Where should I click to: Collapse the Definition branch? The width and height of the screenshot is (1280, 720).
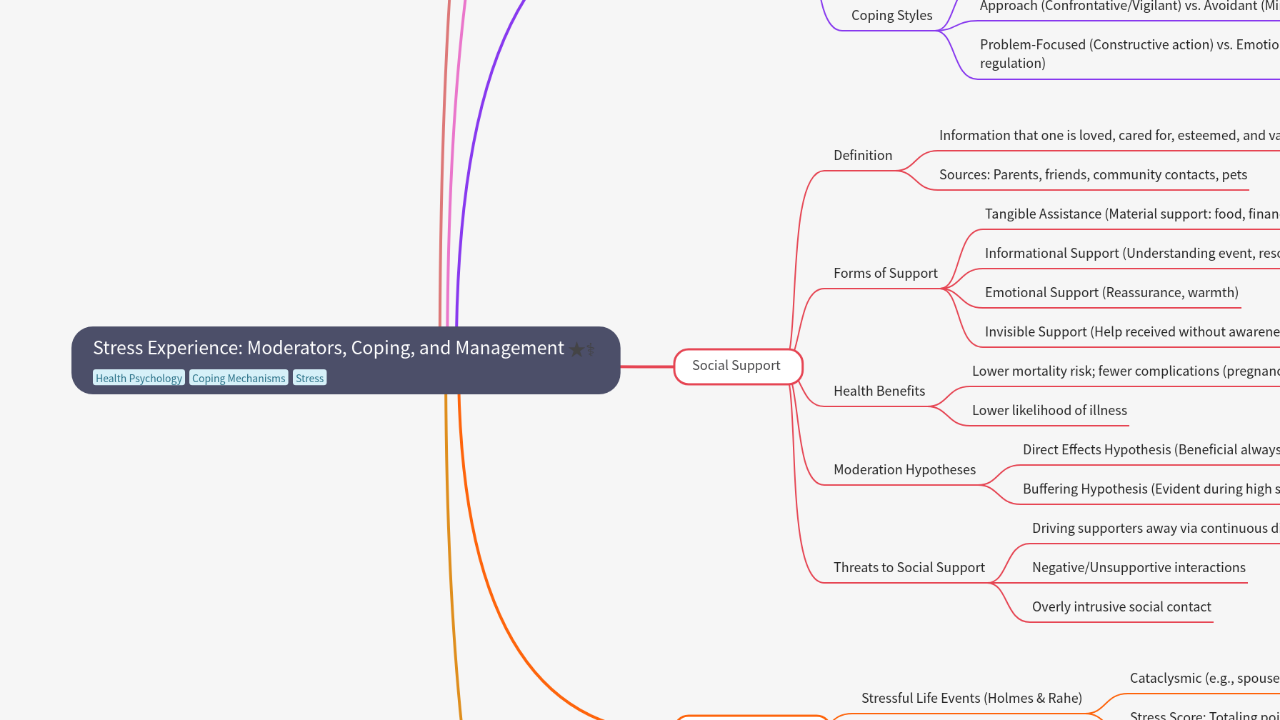click(862, 155)
